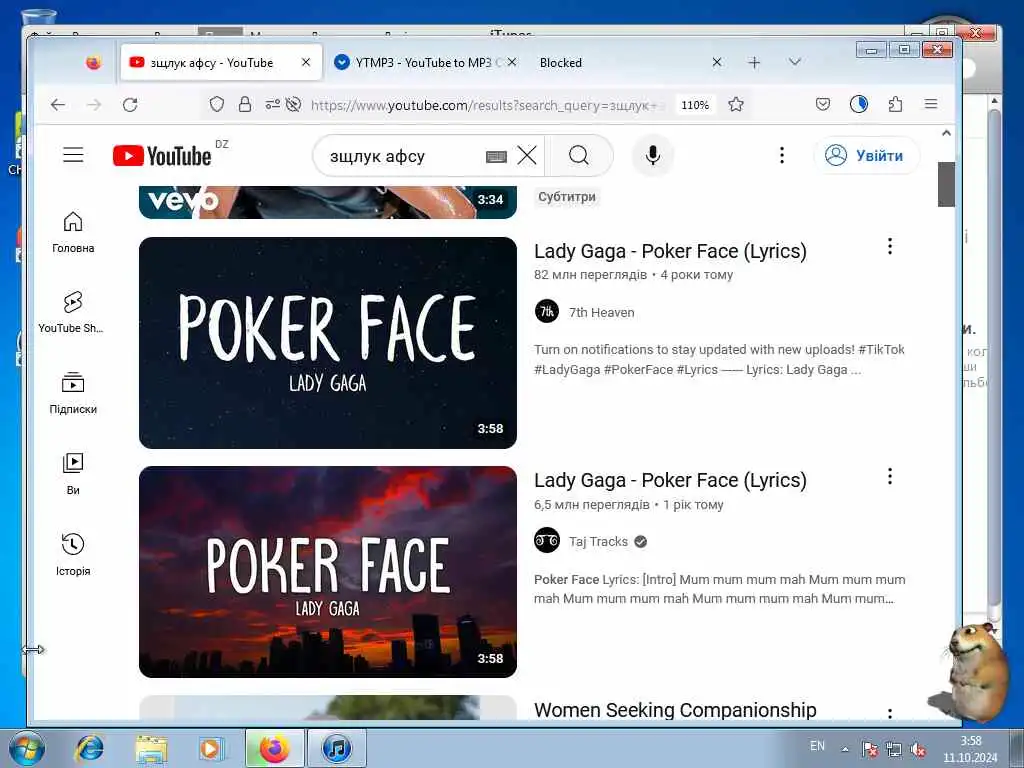The image size is (1024, 768).
Task: Open the Ви section in sidebar
Action: pyautogui.click(x=73, y=474)
